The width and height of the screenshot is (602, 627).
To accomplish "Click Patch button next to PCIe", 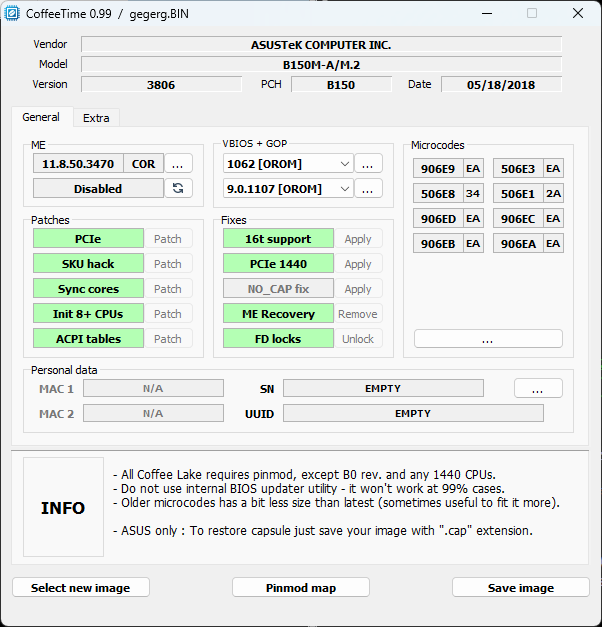I will point(168,239).
